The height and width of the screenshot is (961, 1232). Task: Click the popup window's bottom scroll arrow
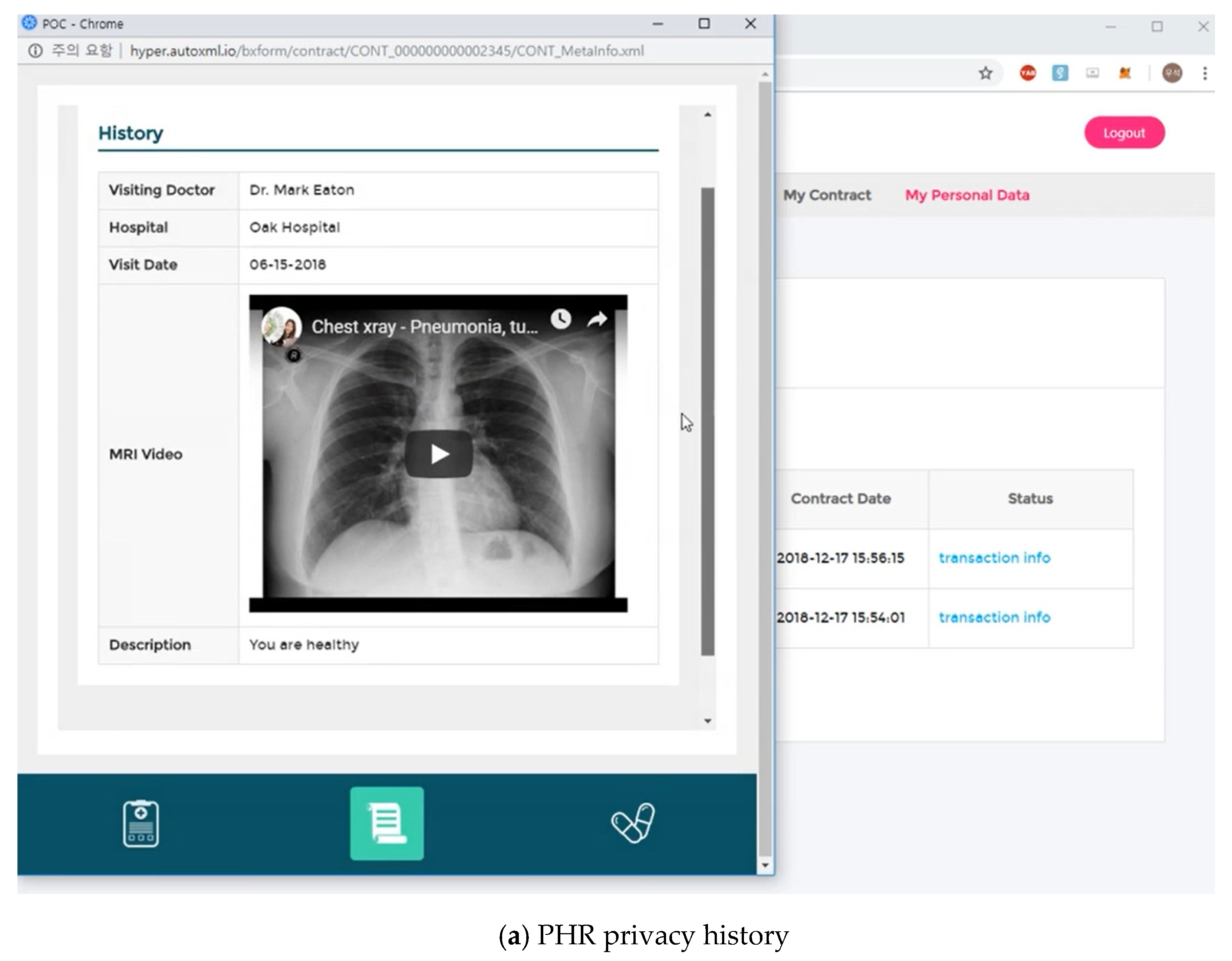765,865
